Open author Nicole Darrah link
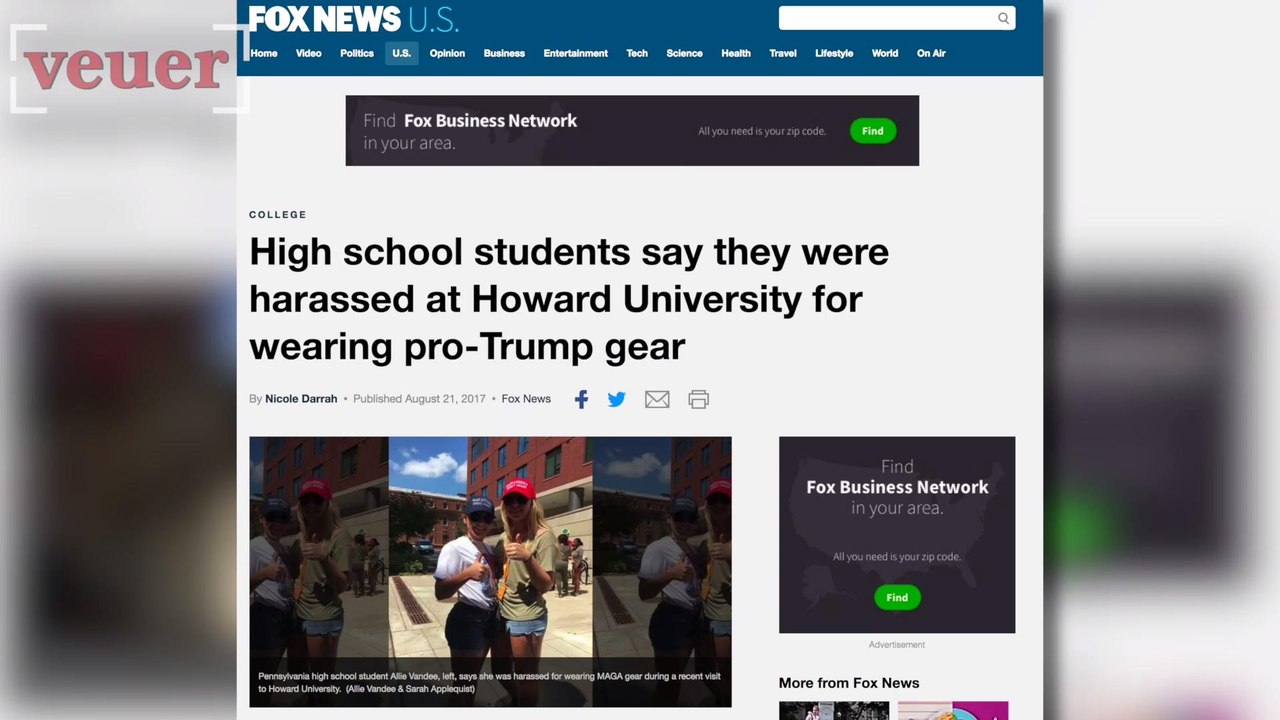Viewport: 1280px width, 720px height. (301, 398)
